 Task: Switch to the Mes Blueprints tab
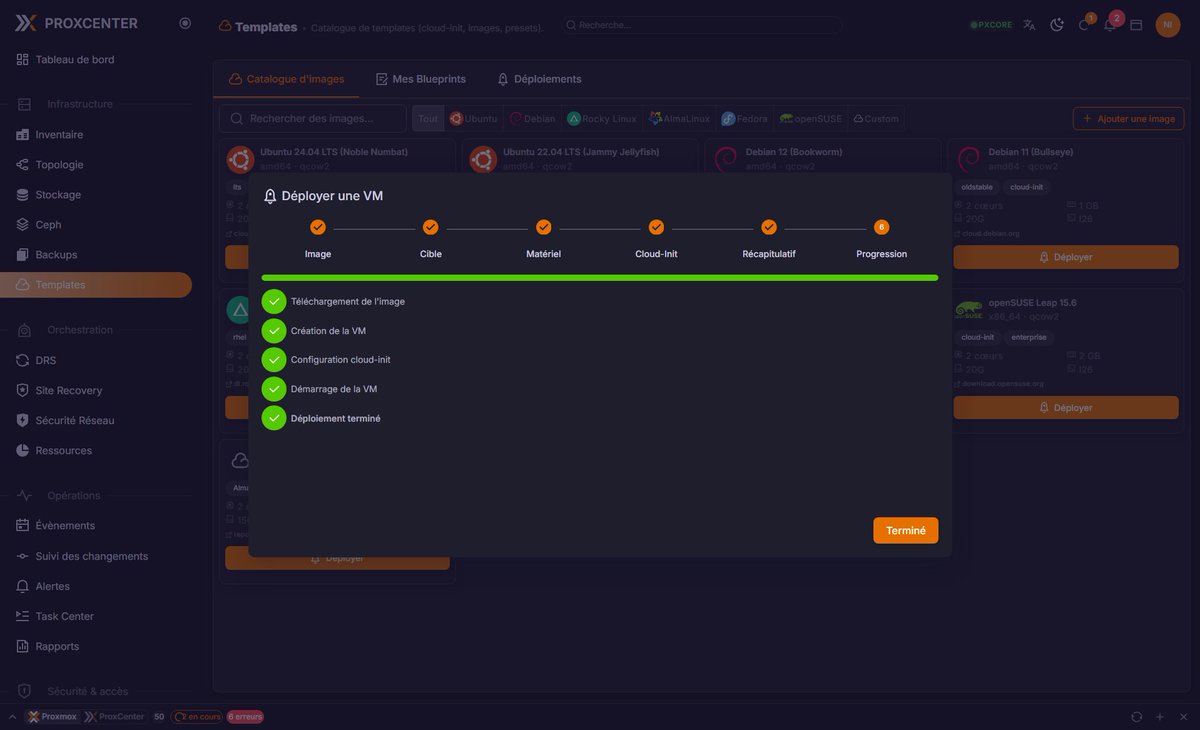[x=421, y=79]
